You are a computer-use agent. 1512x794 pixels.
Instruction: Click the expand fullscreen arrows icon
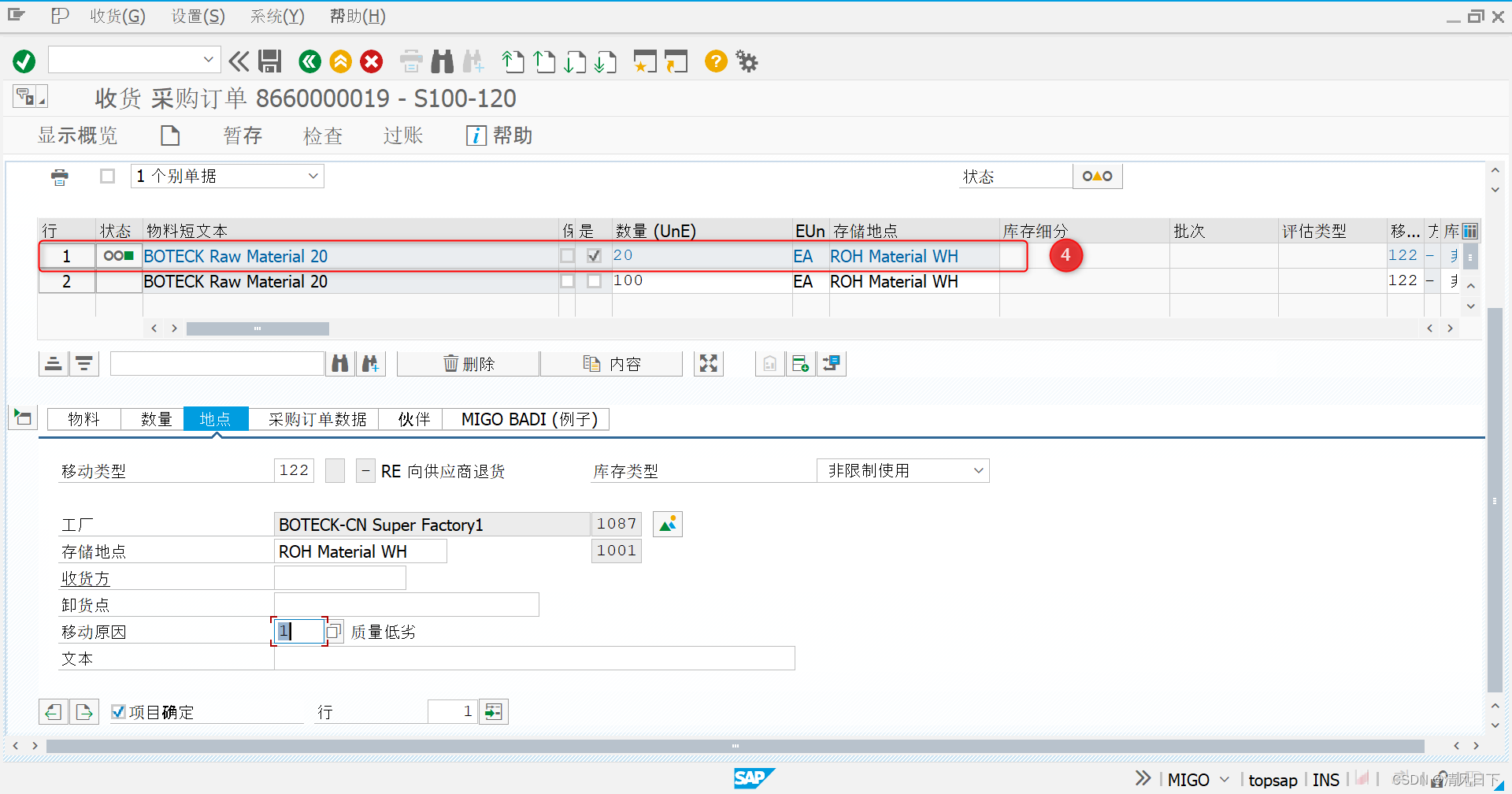709,363
